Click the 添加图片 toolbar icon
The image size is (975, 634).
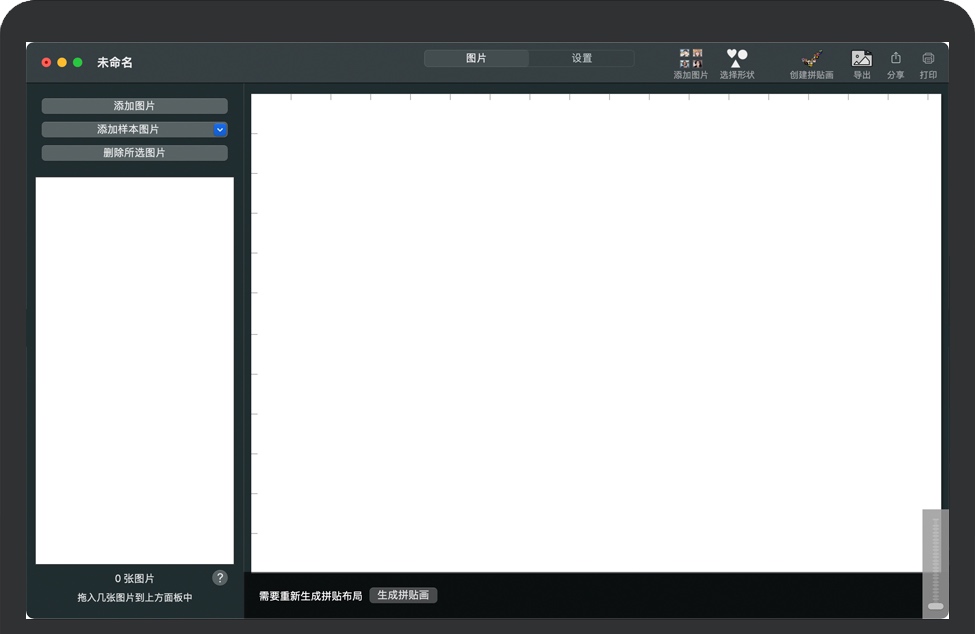coord(690,59)
